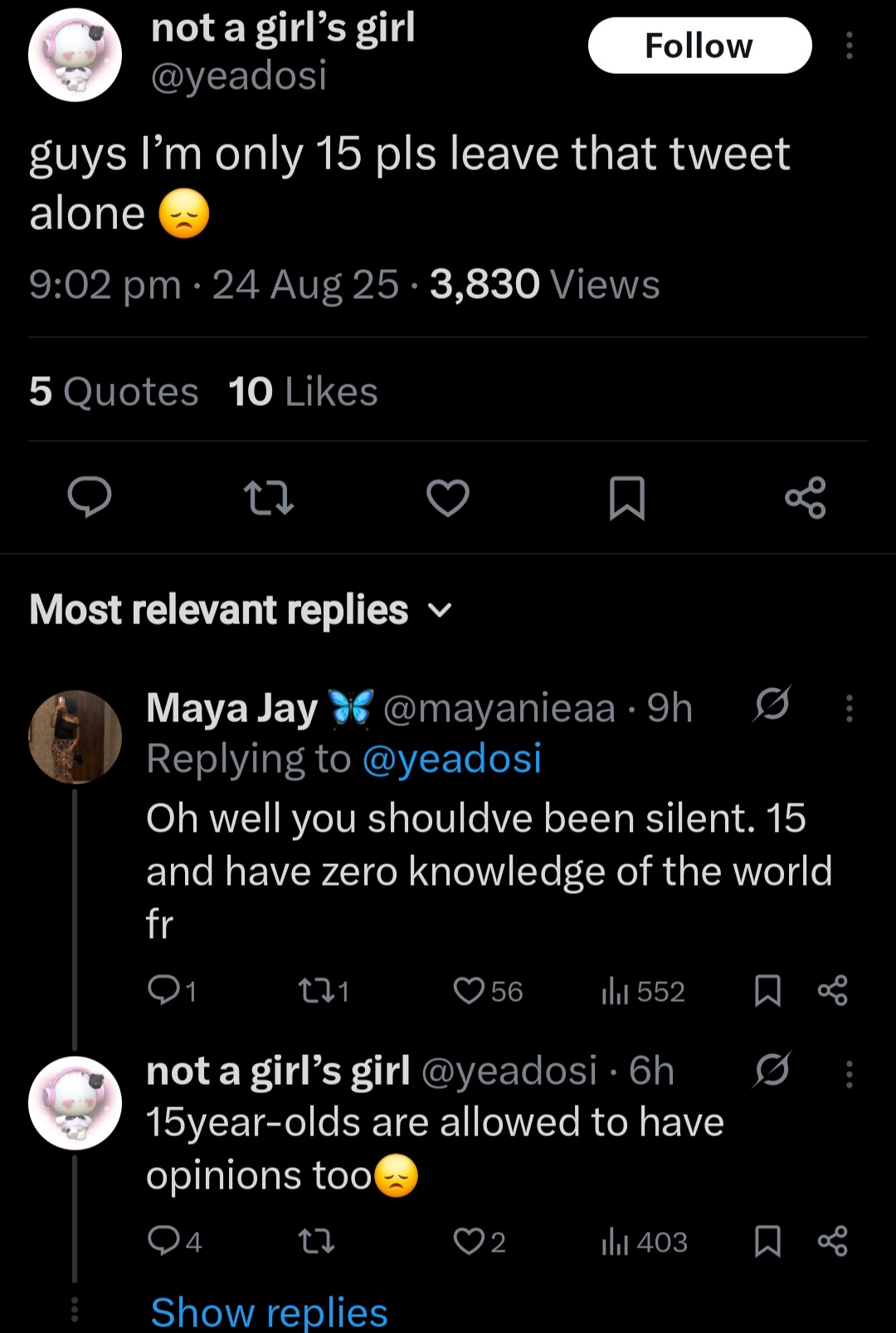Screen dimensions: 896x1333
Task: Reply to the main tweet
Action: pos(89,497)
